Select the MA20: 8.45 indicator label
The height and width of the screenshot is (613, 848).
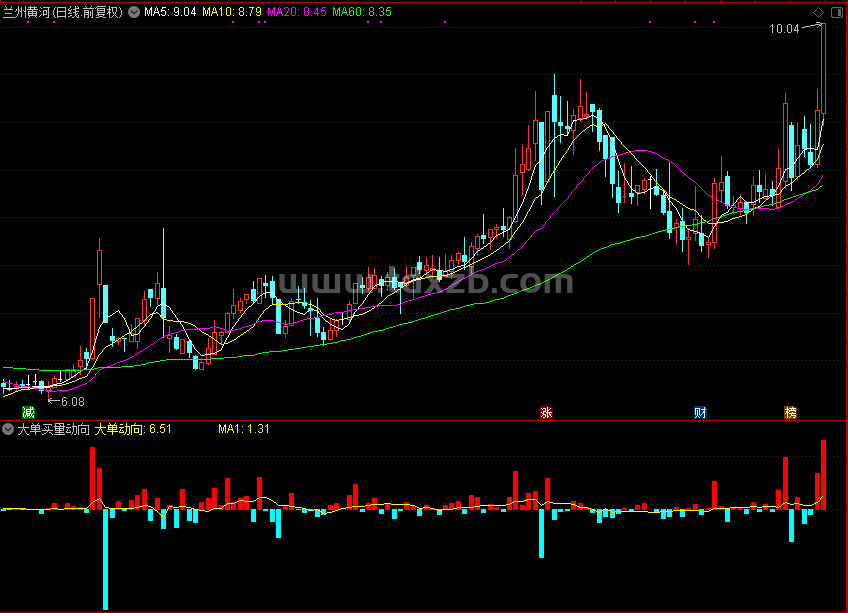coord(297,12)
